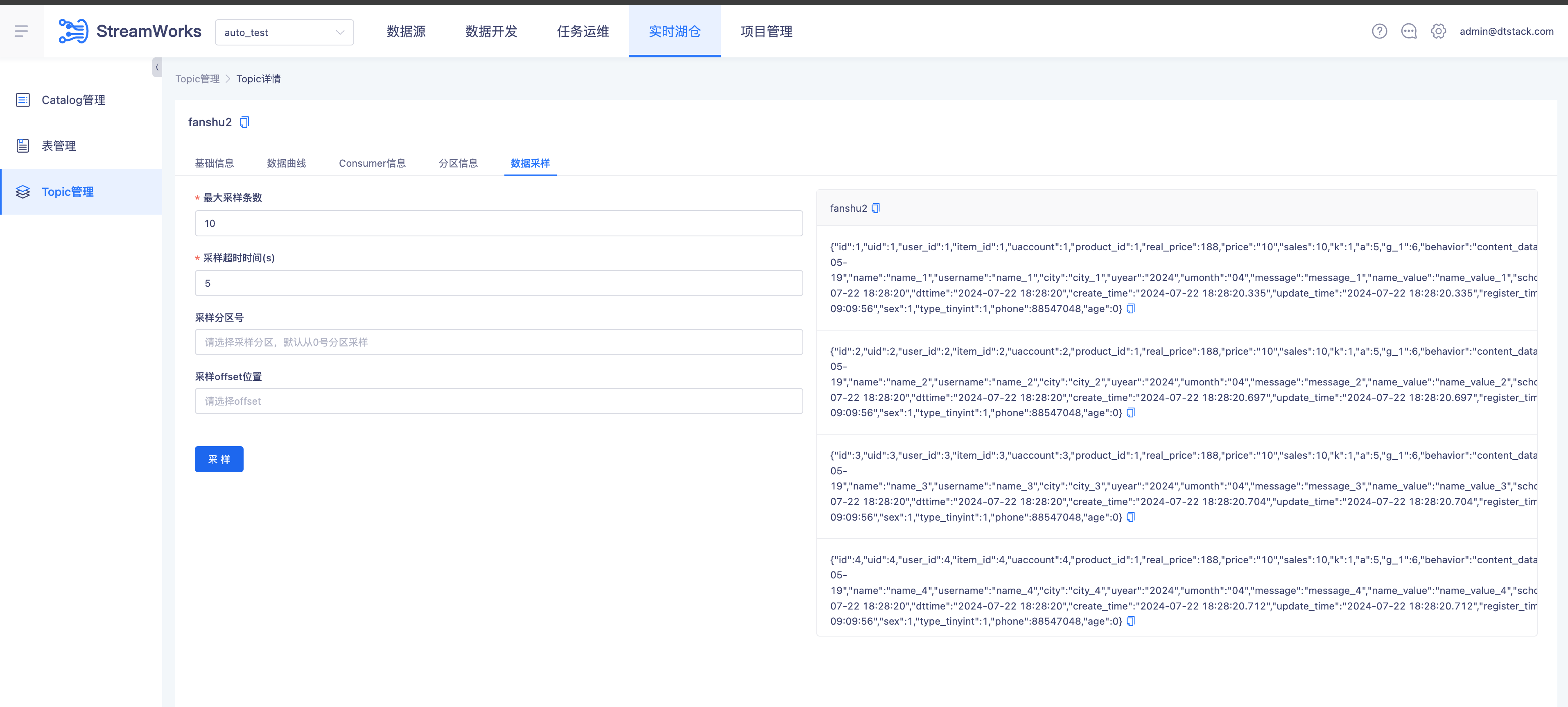Open 表管理 in the sidebar

[x=81, y=145]
